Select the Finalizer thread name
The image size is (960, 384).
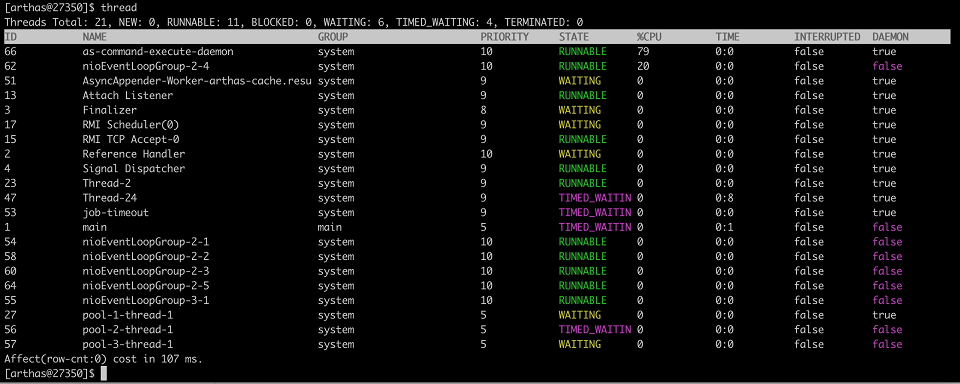coord(107,110)
